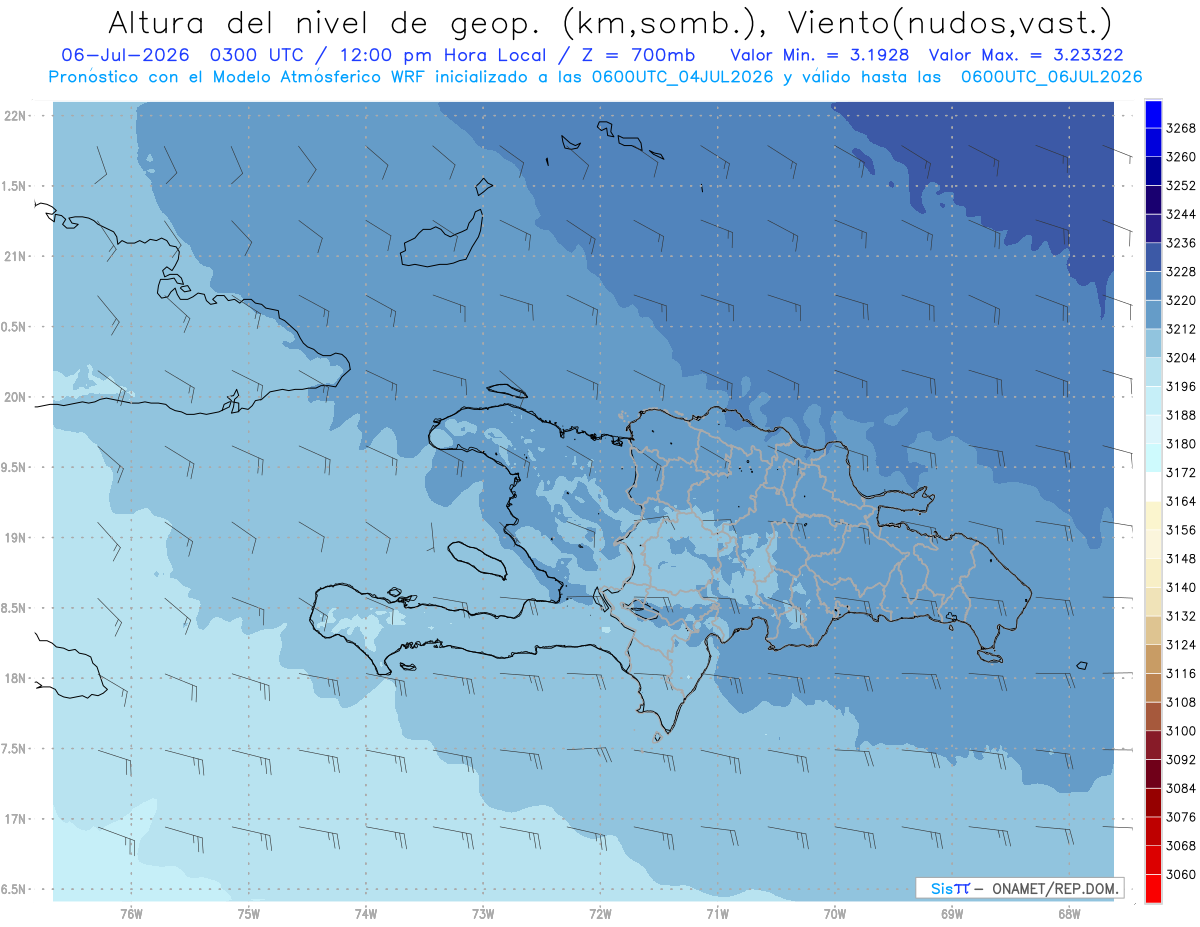
Task: Click the '0600UTC_06JUL2026' valid-until timestamp
Action: 1051,77
